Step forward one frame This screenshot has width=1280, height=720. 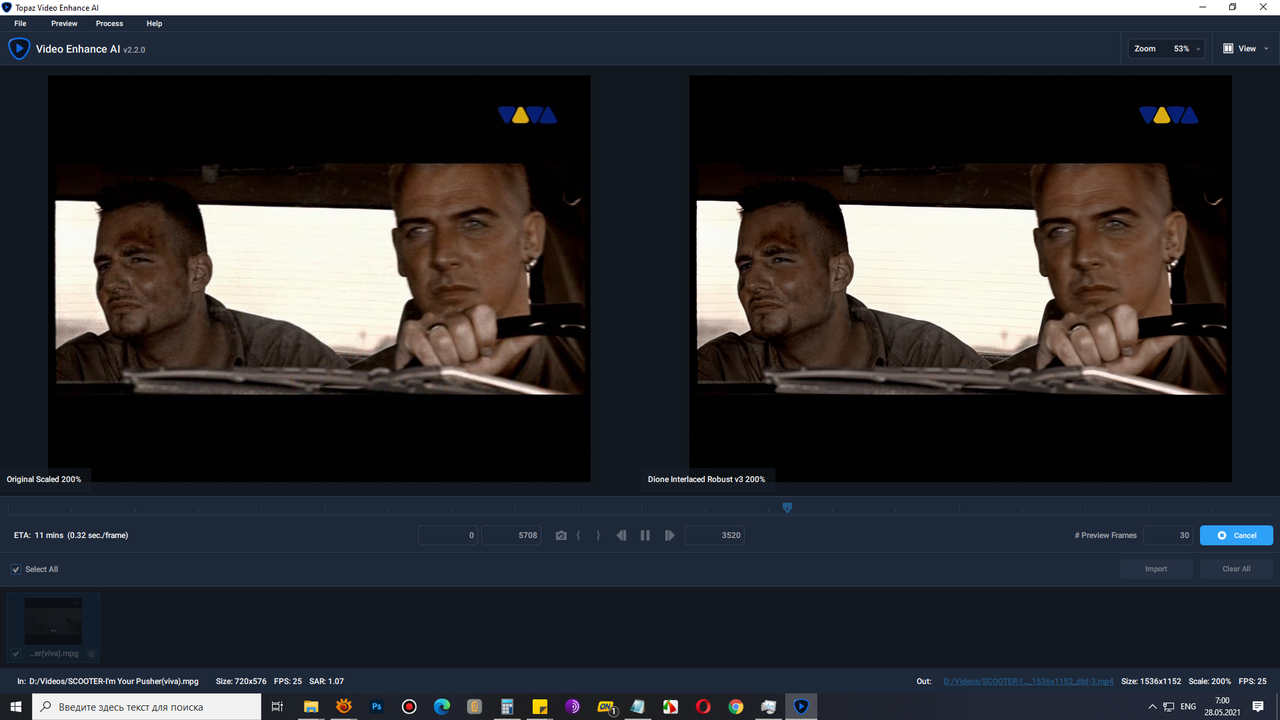click(x=670, y=535)
